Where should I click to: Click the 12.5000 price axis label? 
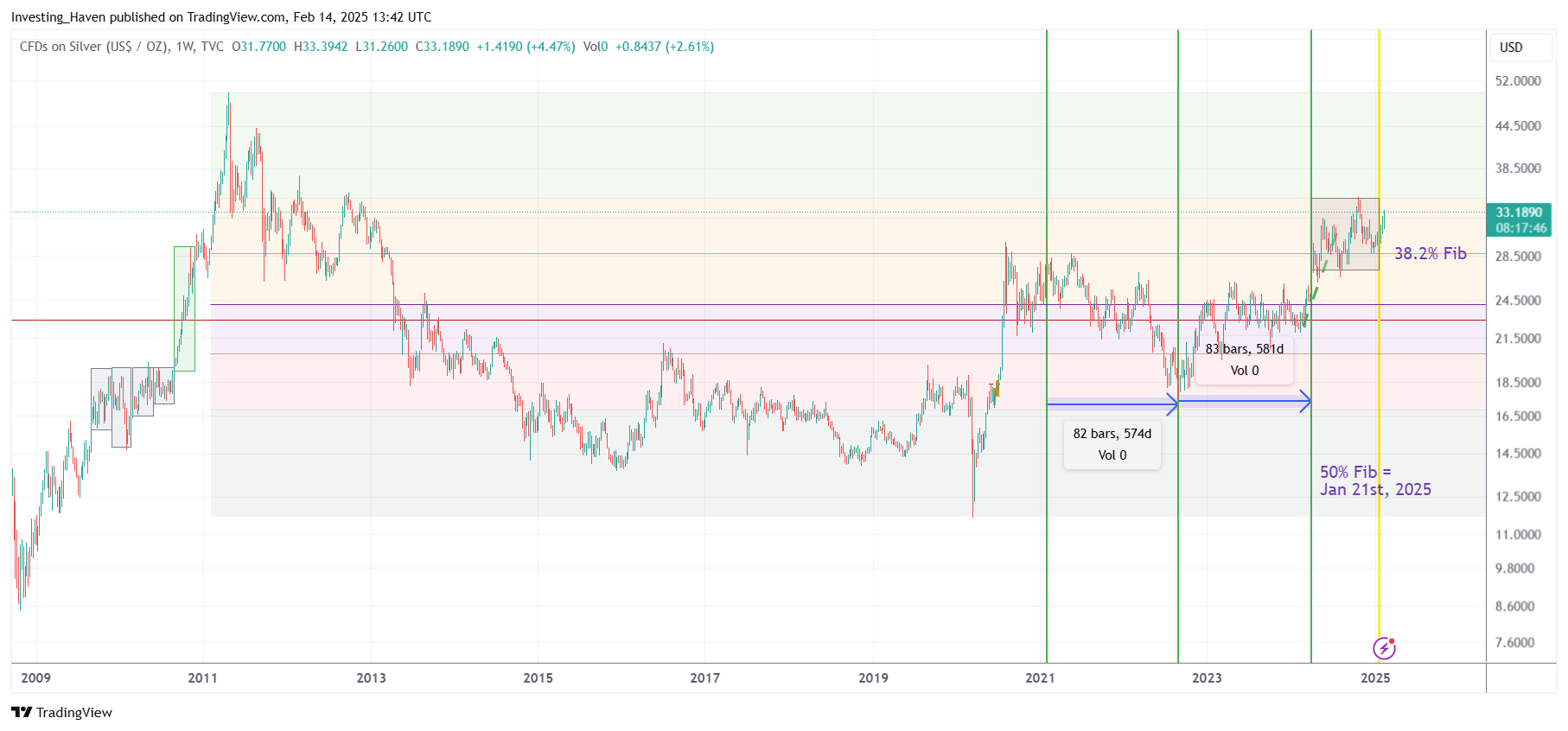click(x=1518, y=497)
